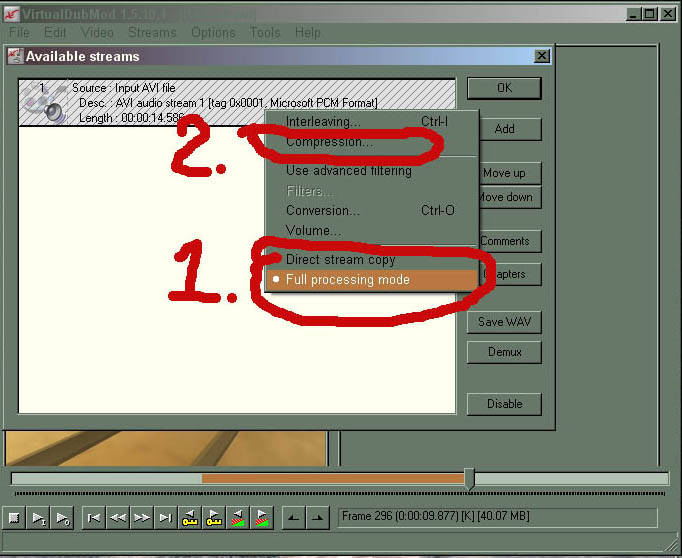Image resolution: width=682 pixels, height=558 pixels.
Task: Click the Move down button
Action: coord(510,197)
